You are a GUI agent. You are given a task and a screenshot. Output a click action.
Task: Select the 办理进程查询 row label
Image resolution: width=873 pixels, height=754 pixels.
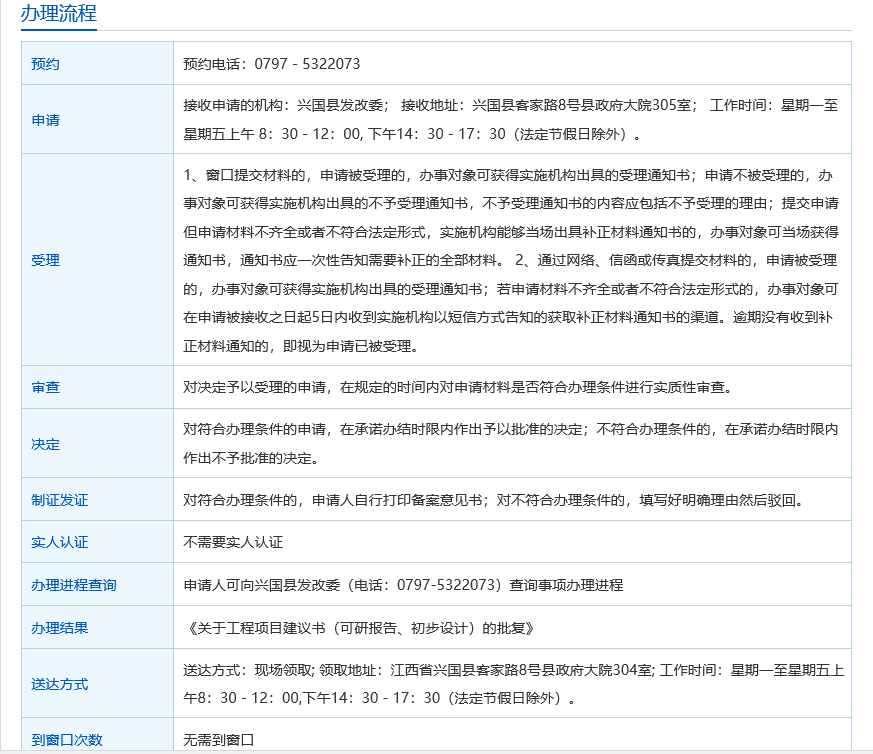point(73,585)
